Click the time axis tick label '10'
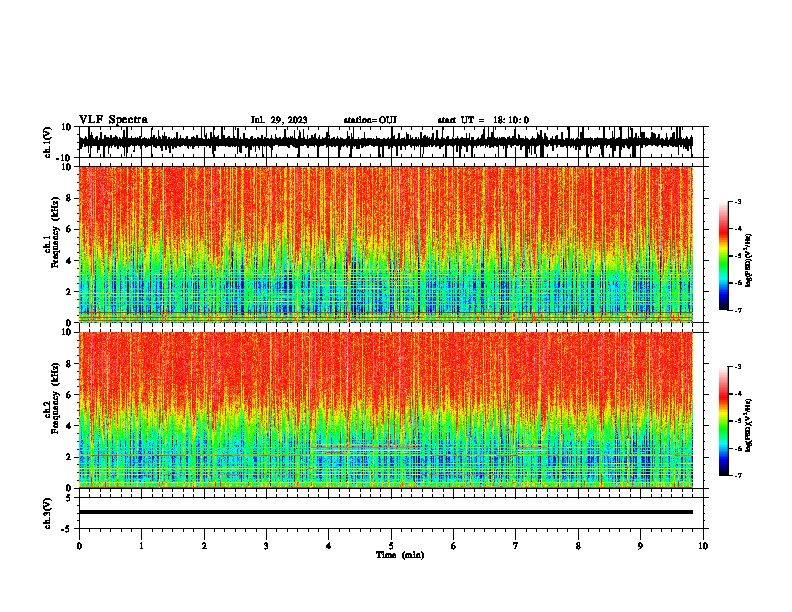The width and height of the screenshot is (792, 612). pyautogui.click(x=703, y=546)
